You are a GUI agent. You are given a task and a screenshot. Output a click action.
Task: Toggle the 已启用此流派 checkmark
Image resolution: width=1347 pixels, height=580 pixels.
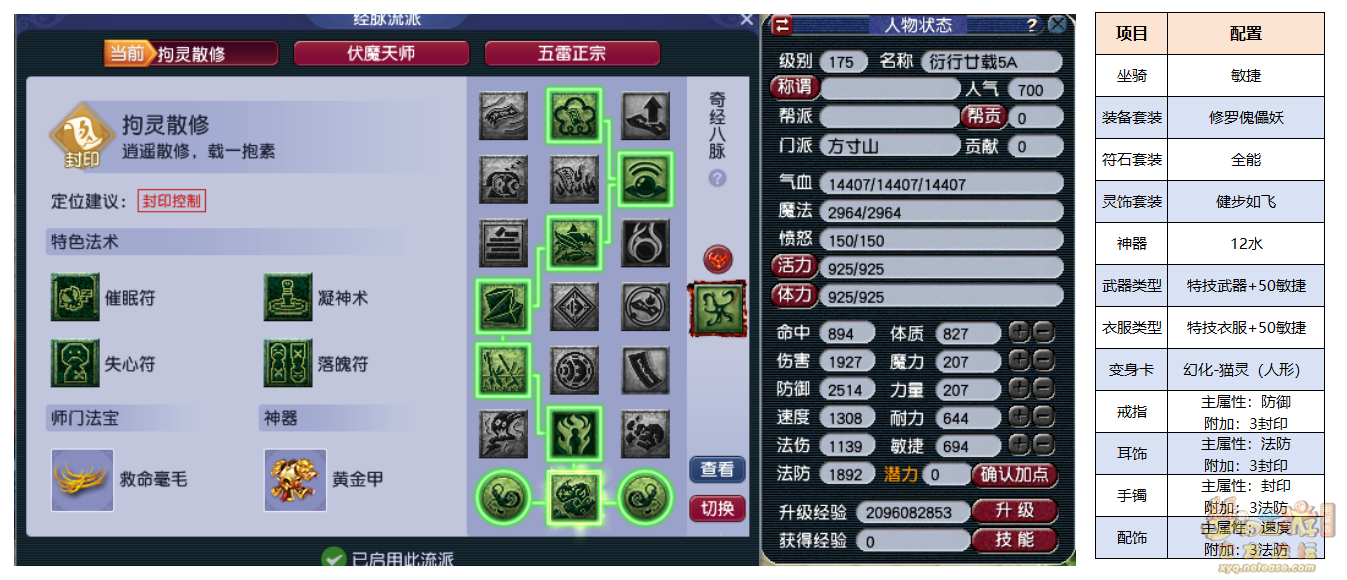[x=333, y=559]
